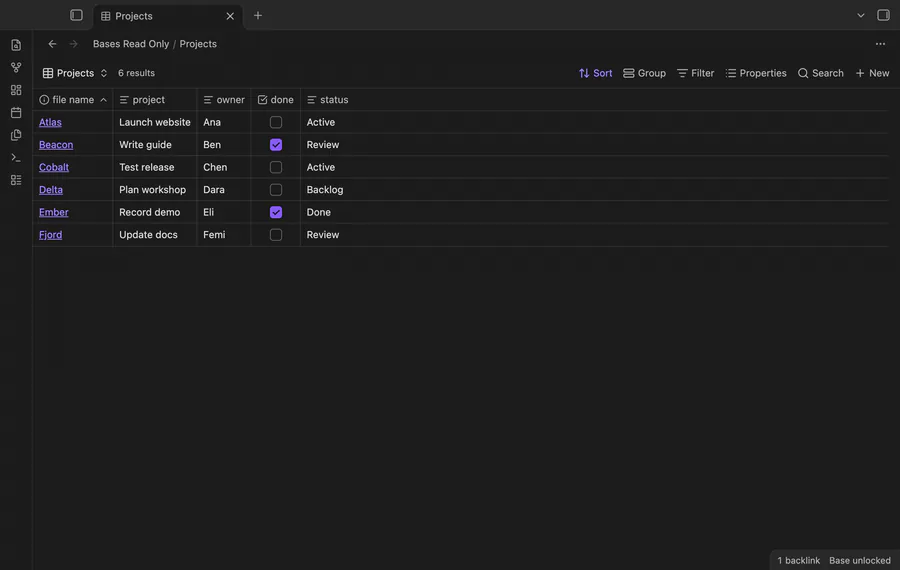Open the tab list chevron
Screen dimensions: 900x570
pos(860,15)
